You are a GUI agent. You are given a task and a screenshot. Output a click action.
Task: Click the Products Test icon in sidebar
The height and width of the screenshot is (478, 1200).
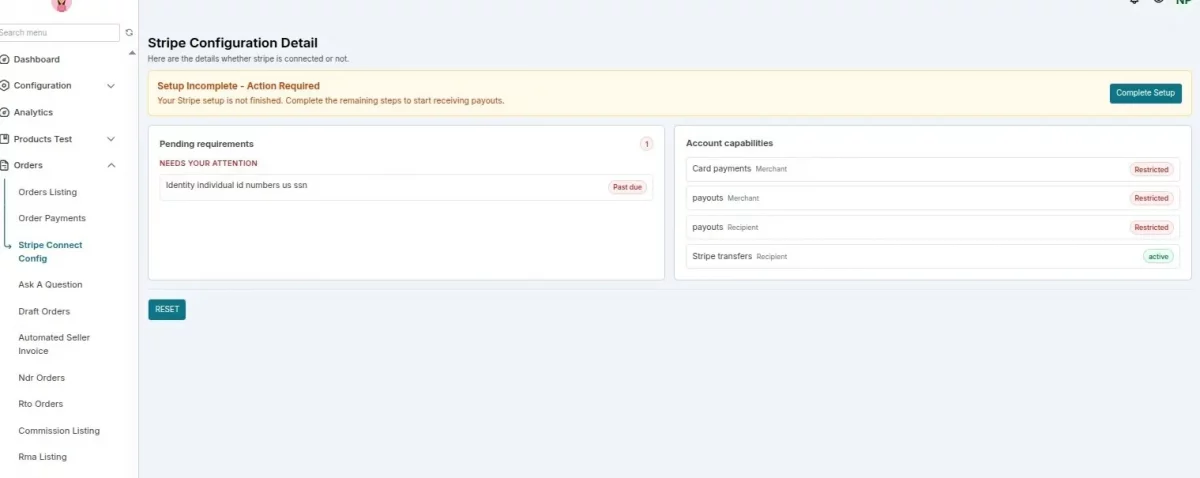click(5, 139)
